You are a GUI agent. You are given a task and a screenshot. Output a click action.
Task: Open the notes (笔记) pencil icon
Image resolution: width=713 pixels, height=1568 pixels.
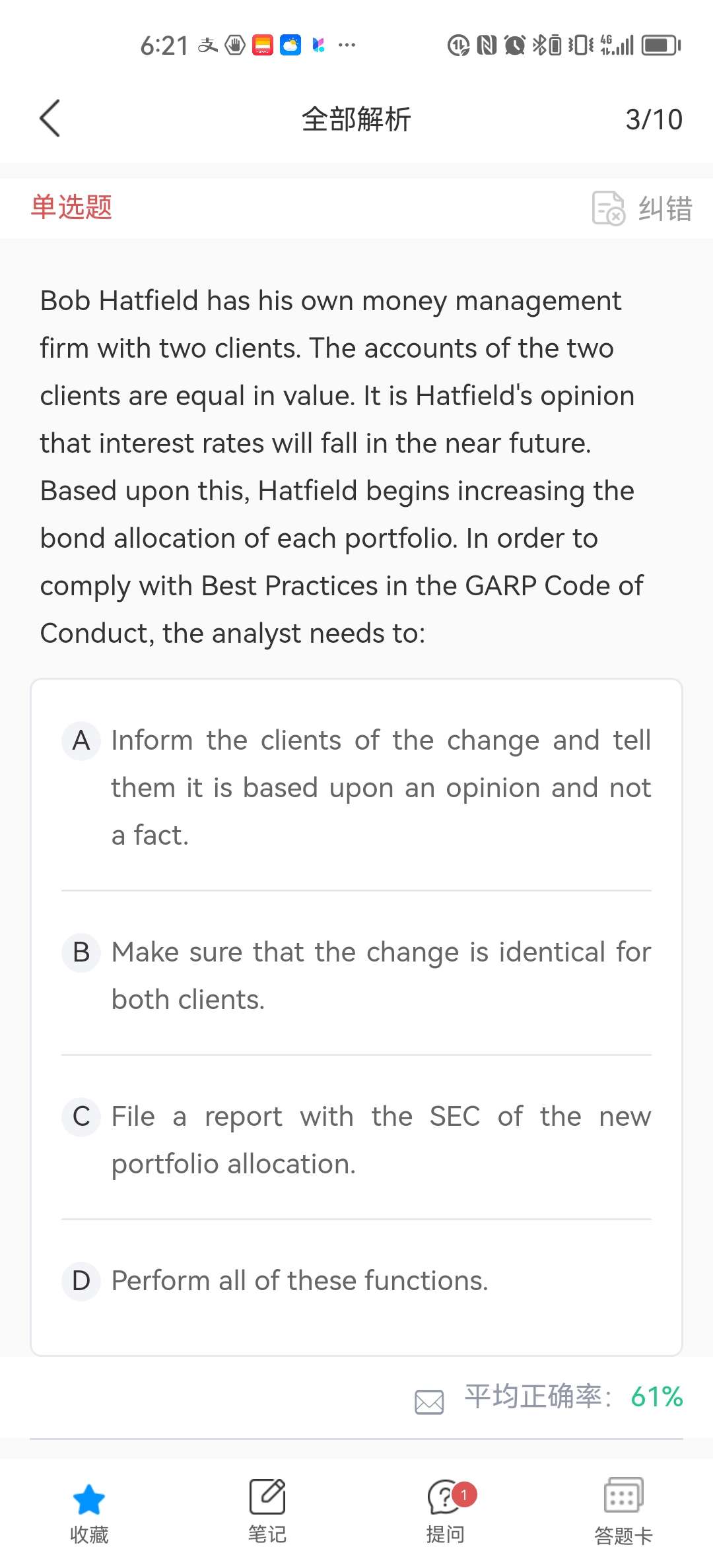click(x=267, y=1496)
